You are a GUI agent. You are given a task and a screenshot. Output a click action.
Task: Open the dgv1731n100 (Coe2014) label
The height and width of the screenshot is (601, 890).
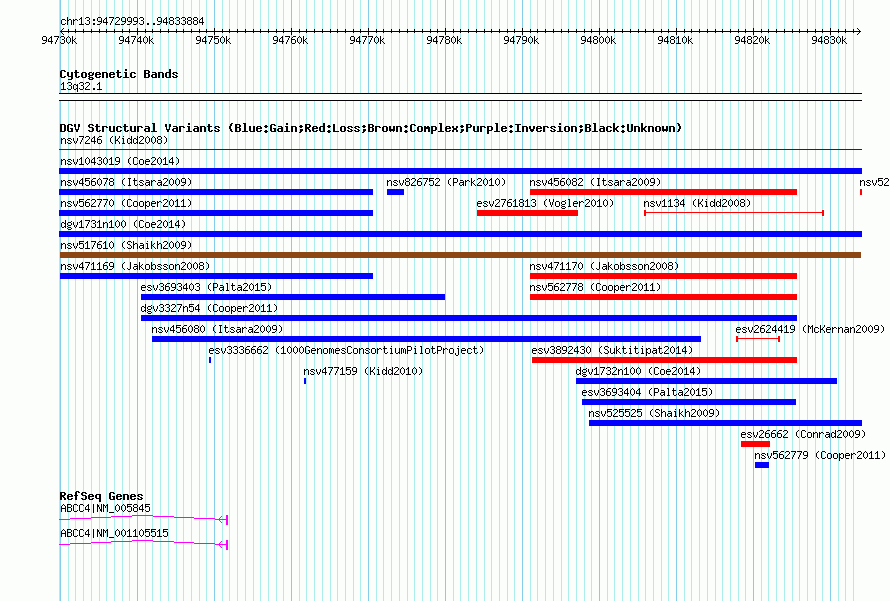point(123,224)
